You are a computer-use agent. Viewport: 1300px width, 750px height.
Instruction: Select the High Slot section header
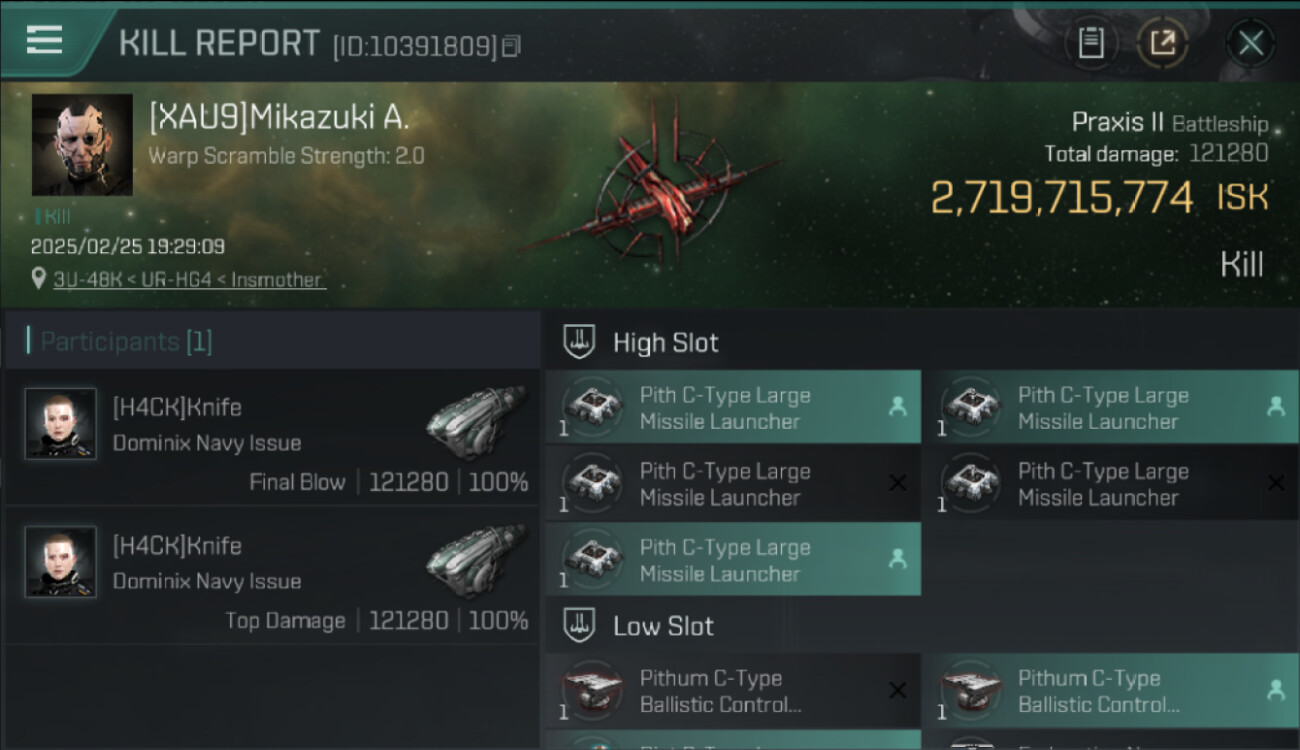pos(665,343)
